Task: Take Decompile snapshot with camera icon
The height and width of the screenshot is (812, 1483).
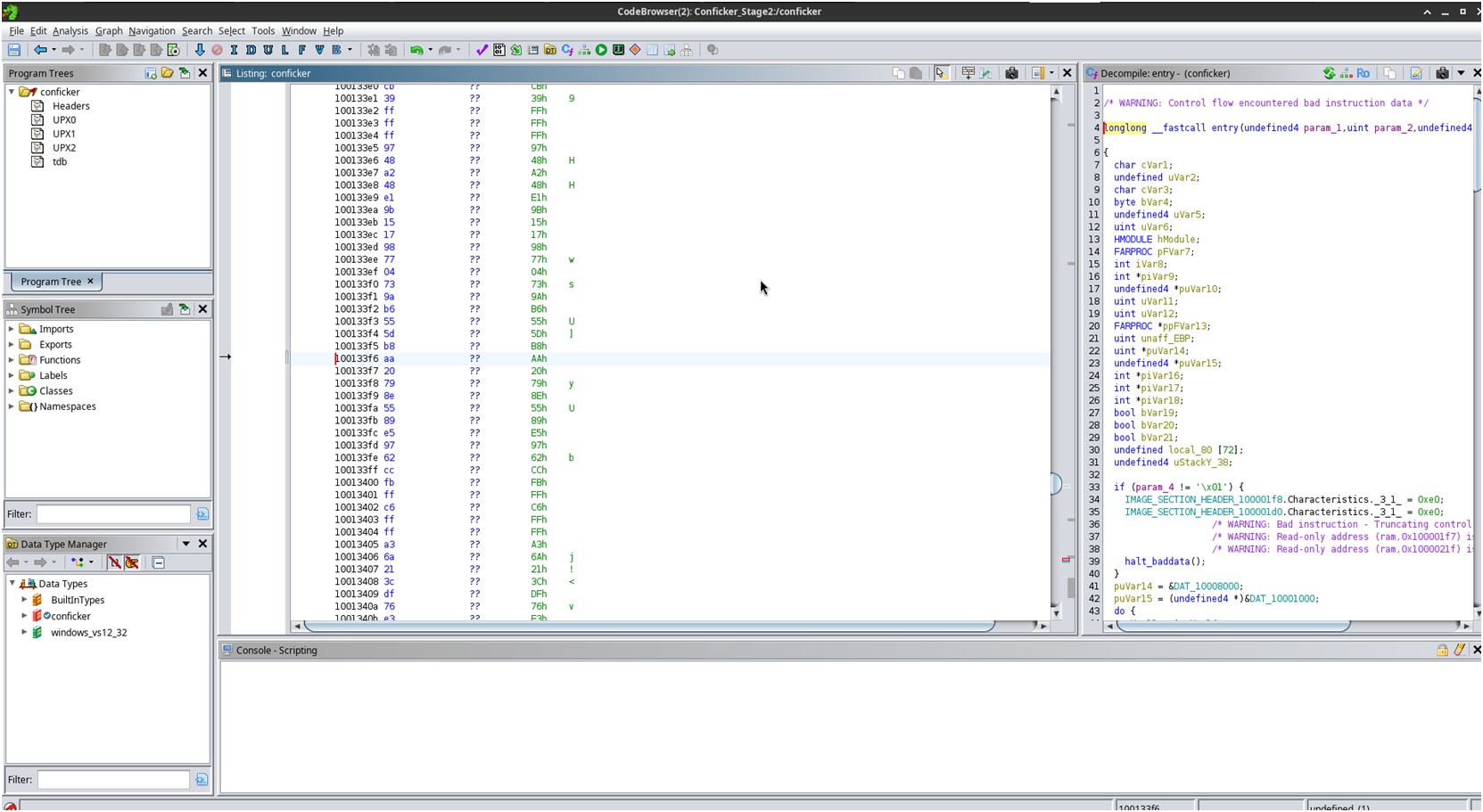Action: point(1442,73)
